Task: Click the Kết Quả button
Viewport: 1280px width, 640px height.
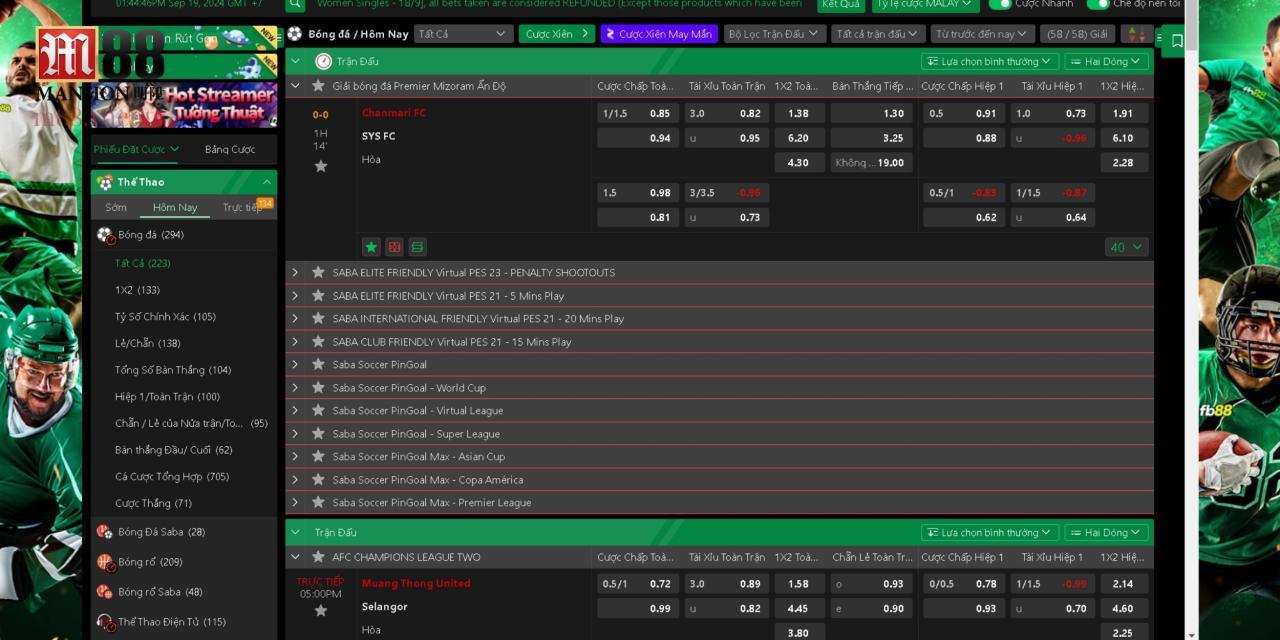Action: [x=841, y=4]
